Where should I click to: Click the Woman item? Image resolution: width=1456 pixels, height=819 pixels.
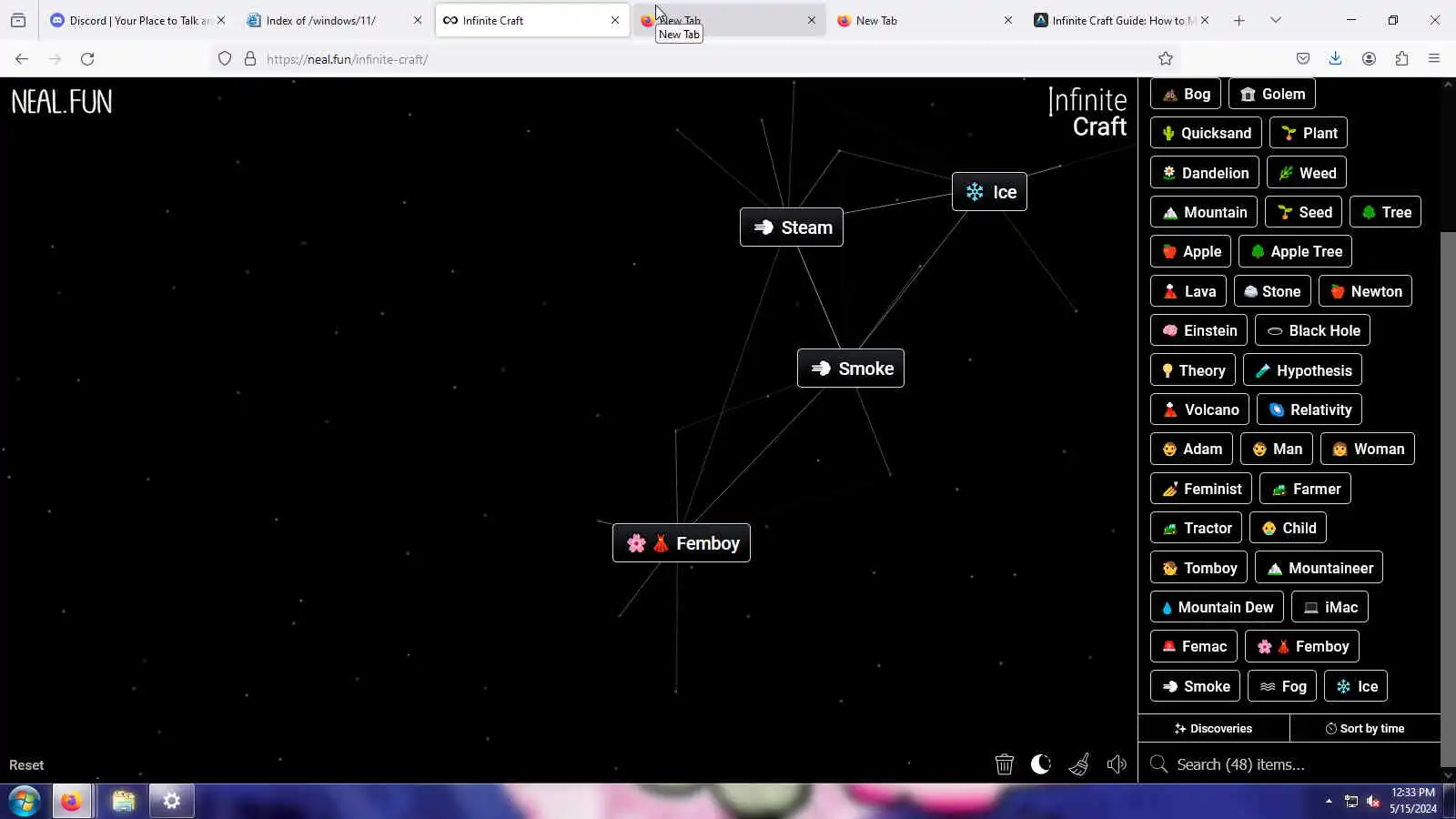(x=1368, y=449)
